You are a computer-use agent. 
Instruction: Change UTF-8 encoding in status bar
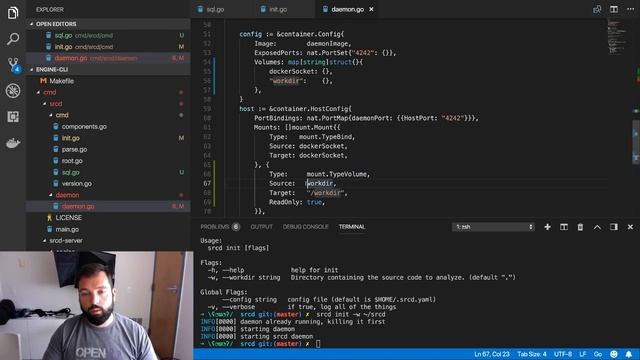(563, 354)
